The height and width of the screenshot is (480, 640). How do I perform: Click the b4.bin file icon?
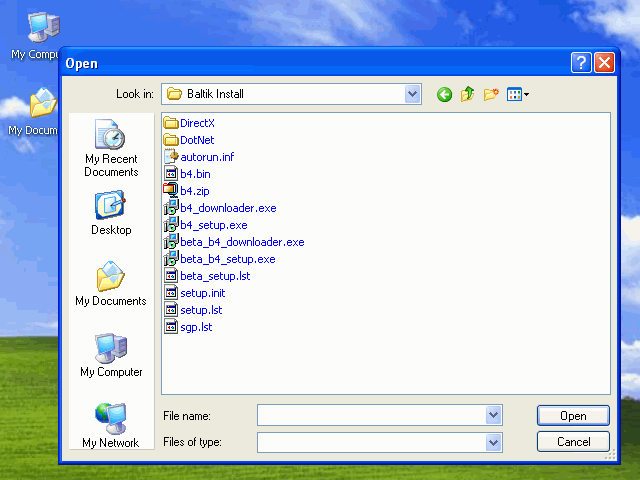(x=171, y=174)
